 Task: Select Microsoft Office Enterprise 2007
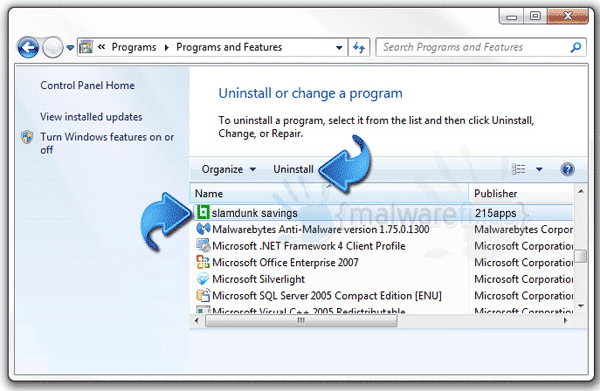[x=285, y=262]
